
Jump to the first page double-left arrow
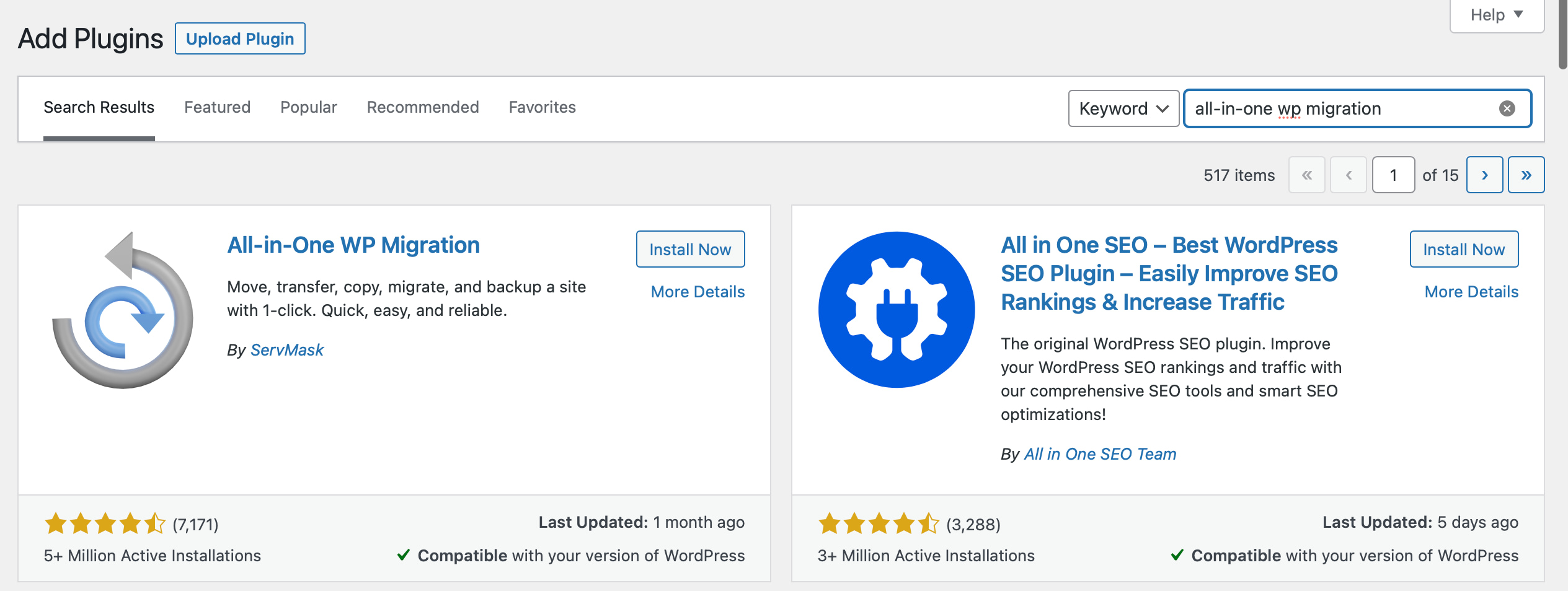[x=1307, y=175]
